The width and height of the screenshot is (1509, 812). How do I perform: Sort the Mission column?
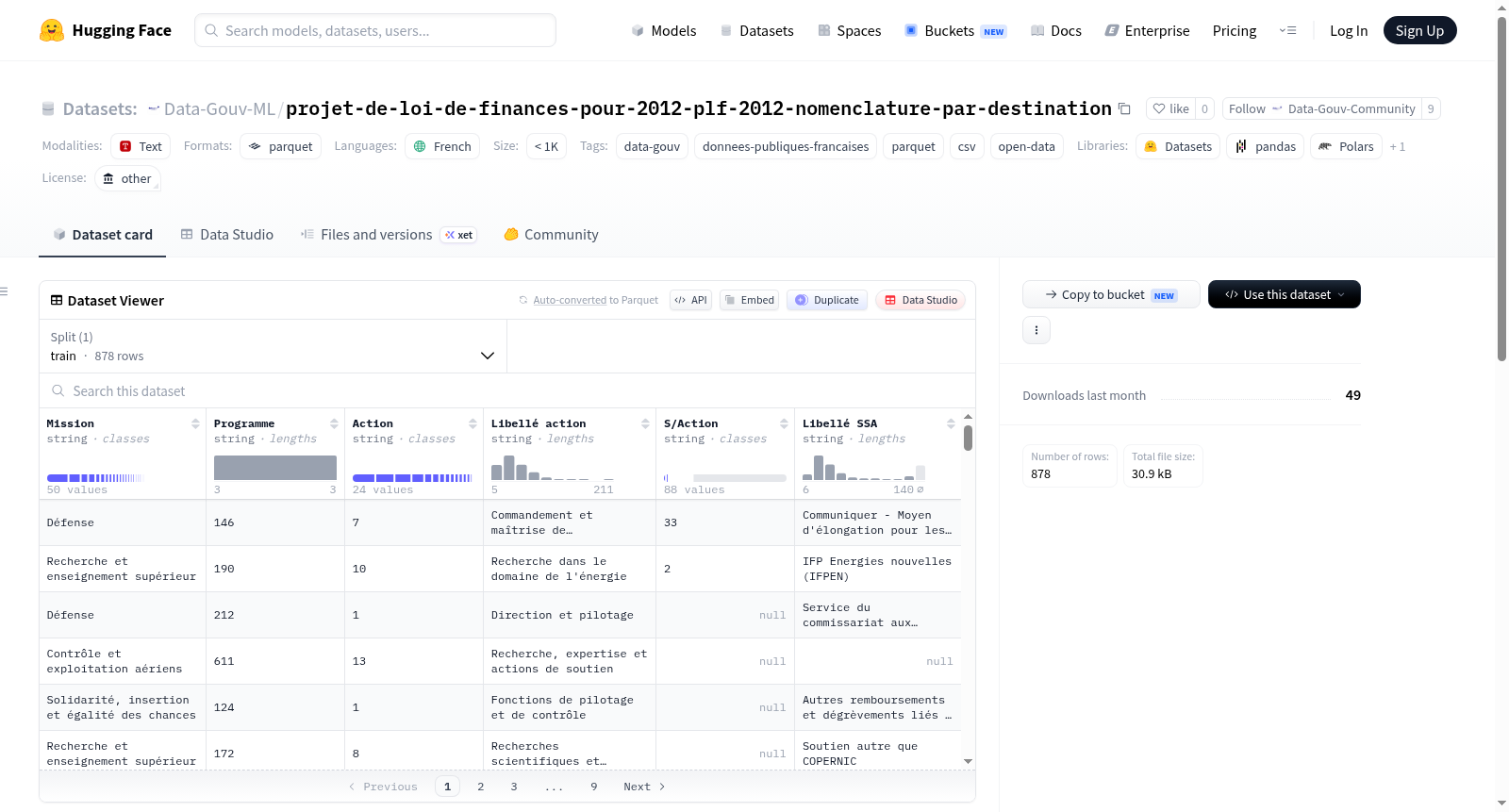click(195, 423)
